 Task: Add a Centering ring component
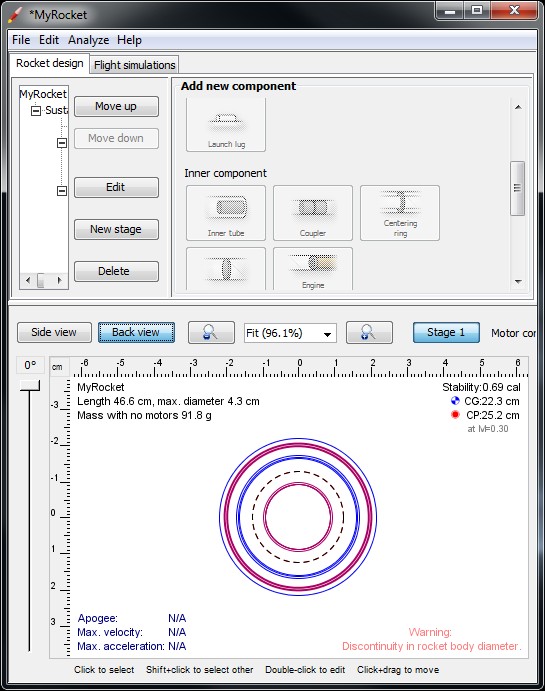(400, 213)
